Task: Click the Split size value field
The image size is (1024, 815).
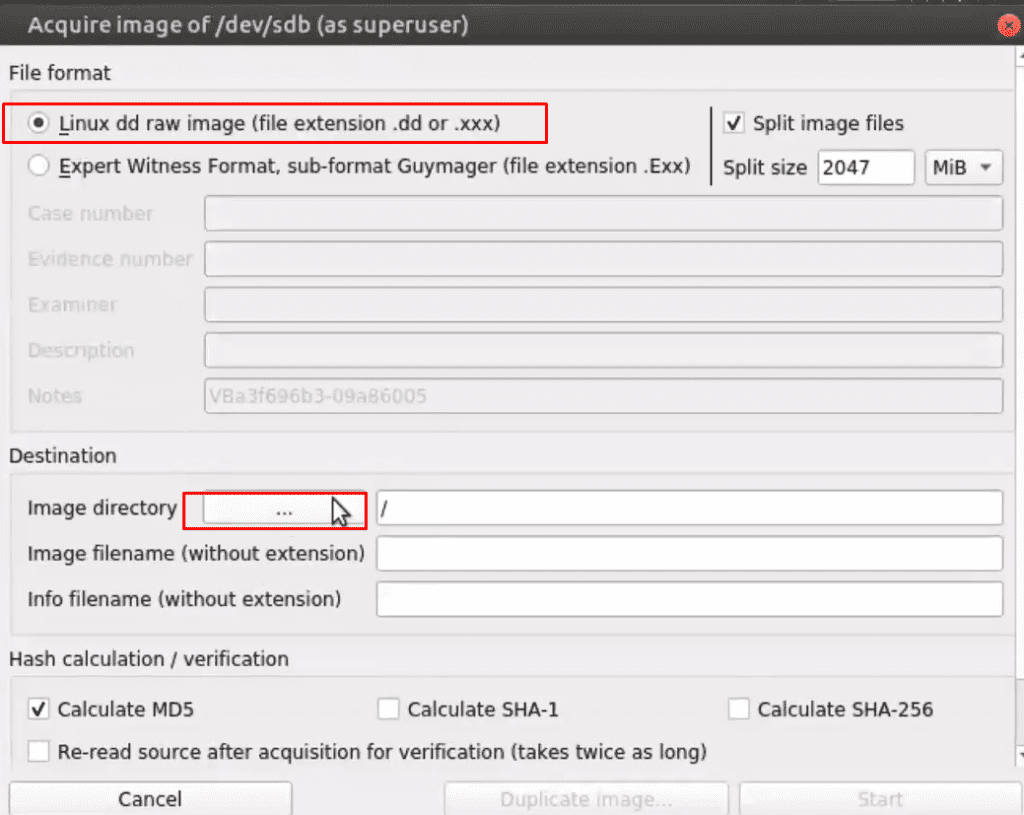Action: click(x=865, y=167)
